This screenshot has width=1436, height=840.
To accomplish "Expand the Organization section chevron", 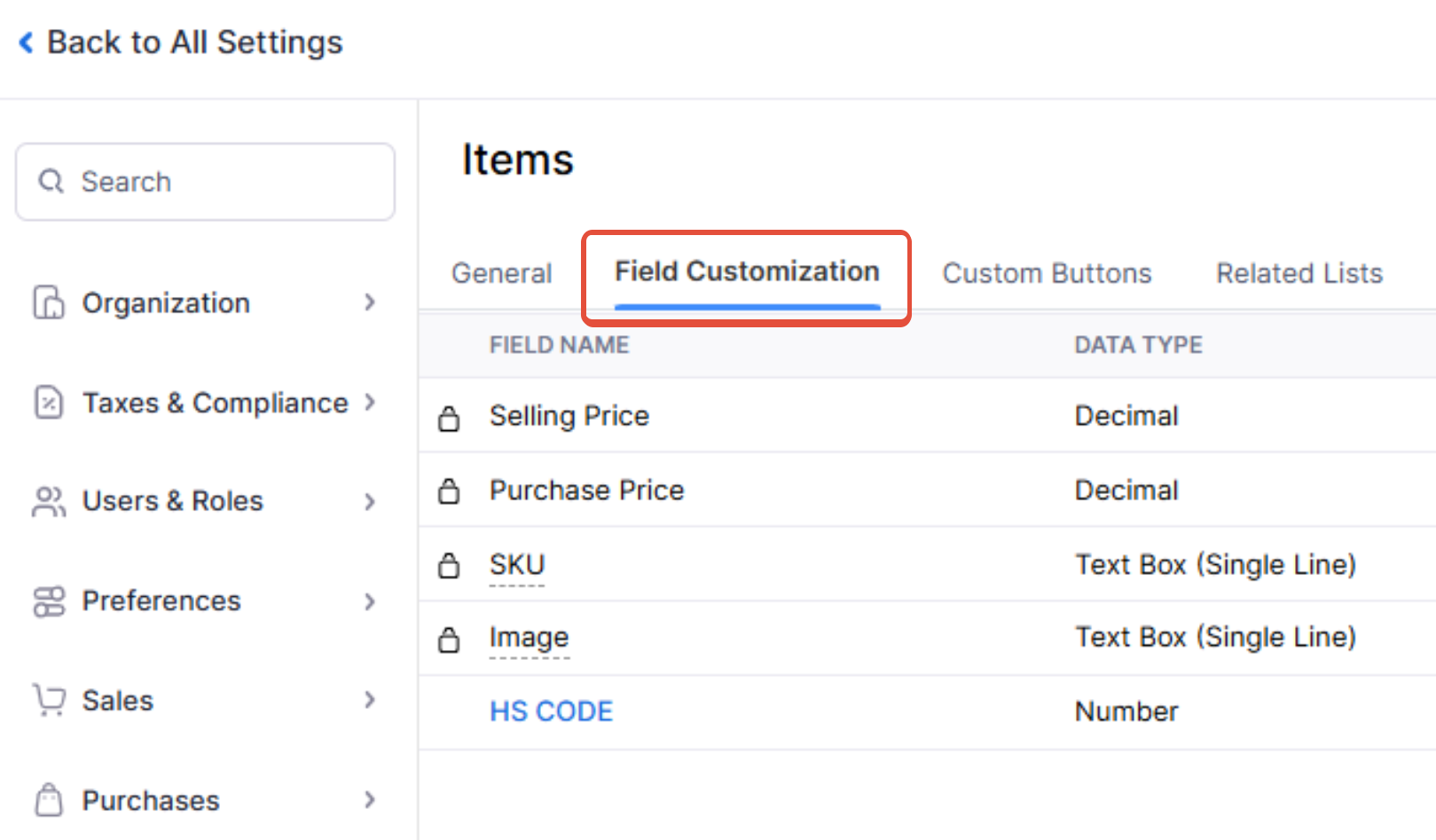I will click(x=370, y=302).
